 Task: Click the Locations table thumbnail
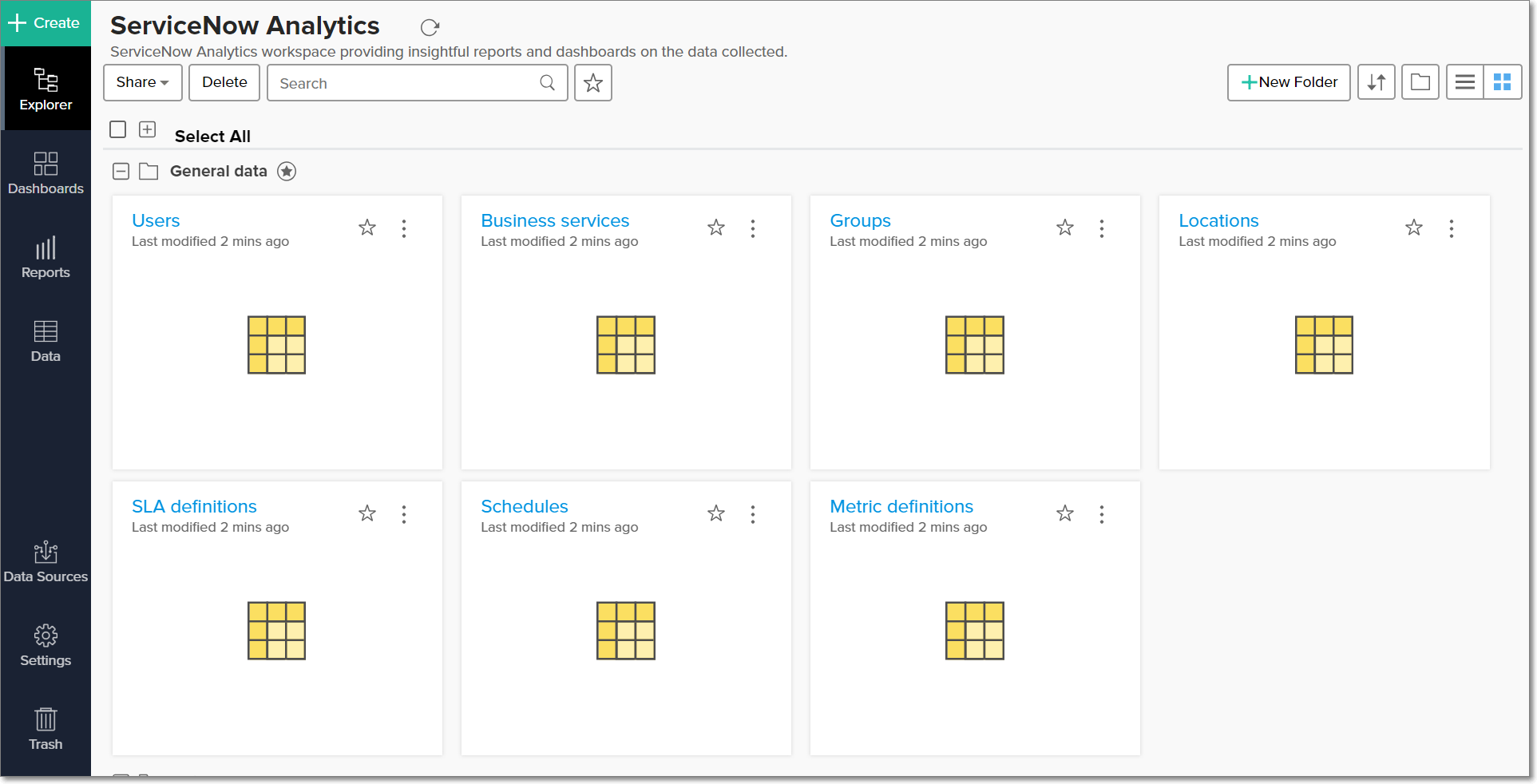1324,345
